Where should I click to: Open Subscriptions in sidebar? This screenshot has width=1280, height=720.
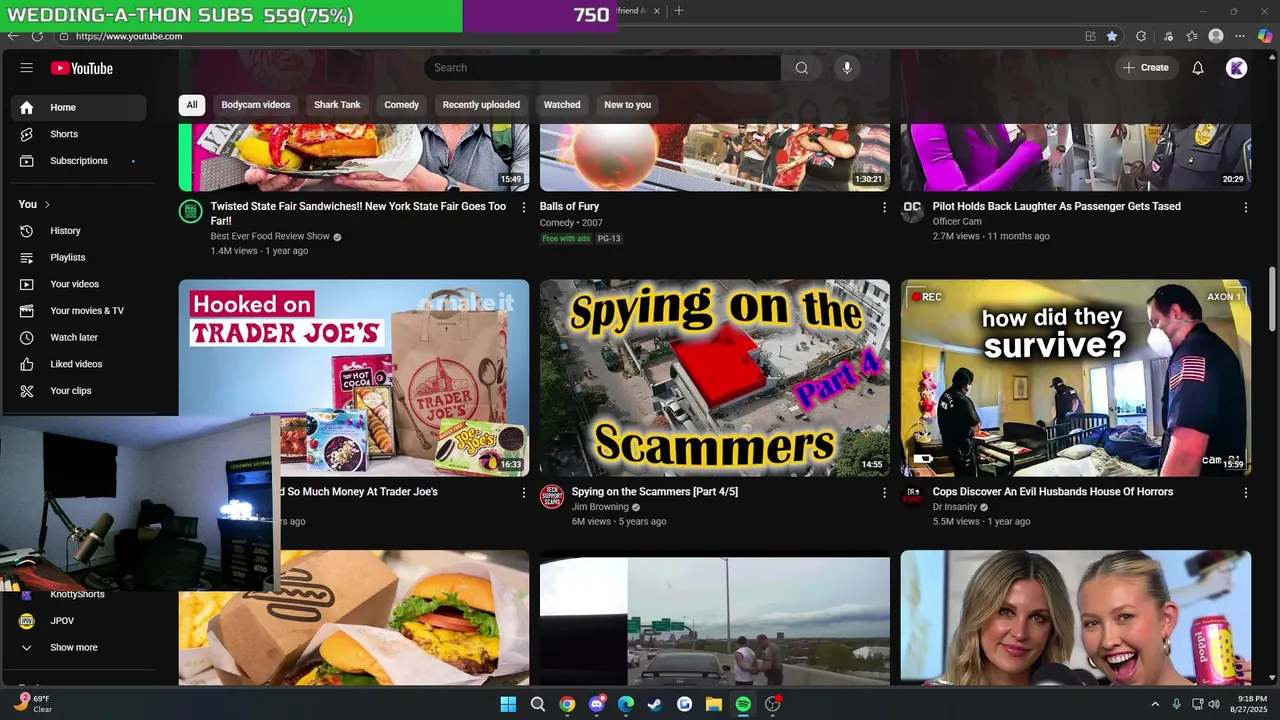78,161
